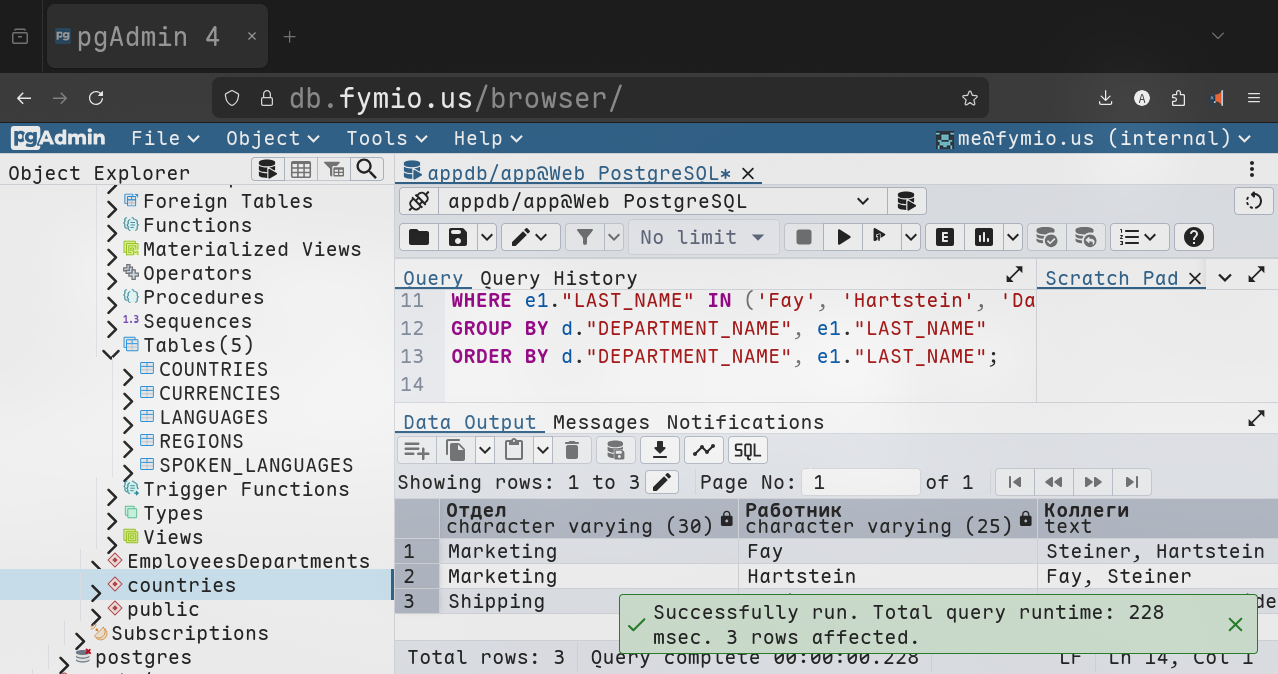The width and height of the screenshot is (1278, 674).
Task: Run the query with Execute button
Action: click(x=844, y=237)
